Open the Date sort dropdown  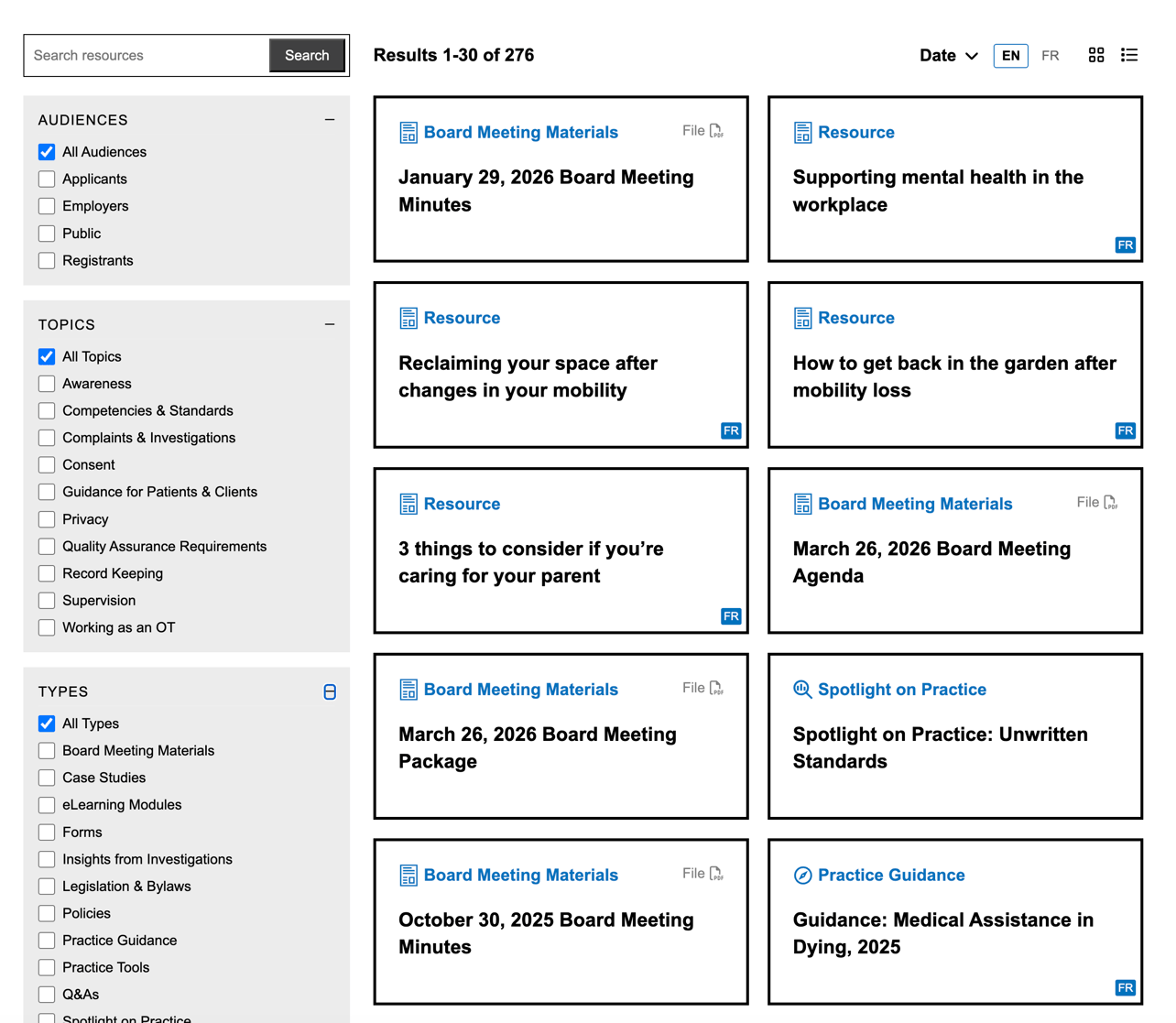[949, 56]
